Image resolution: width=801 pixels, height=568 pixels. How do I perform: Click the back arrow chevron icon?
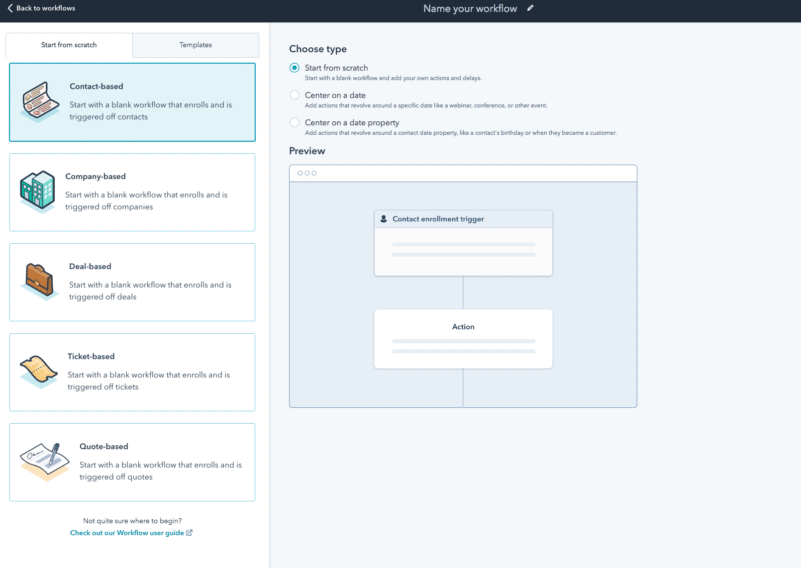(10, 8)
